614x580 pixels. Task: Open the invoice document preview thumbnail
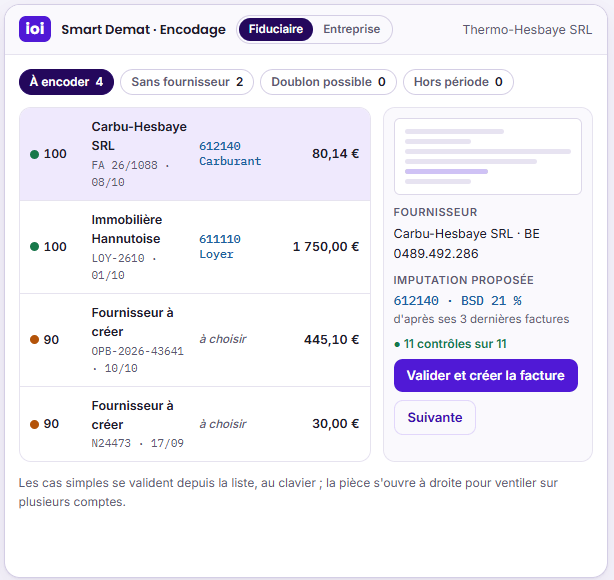488,157
